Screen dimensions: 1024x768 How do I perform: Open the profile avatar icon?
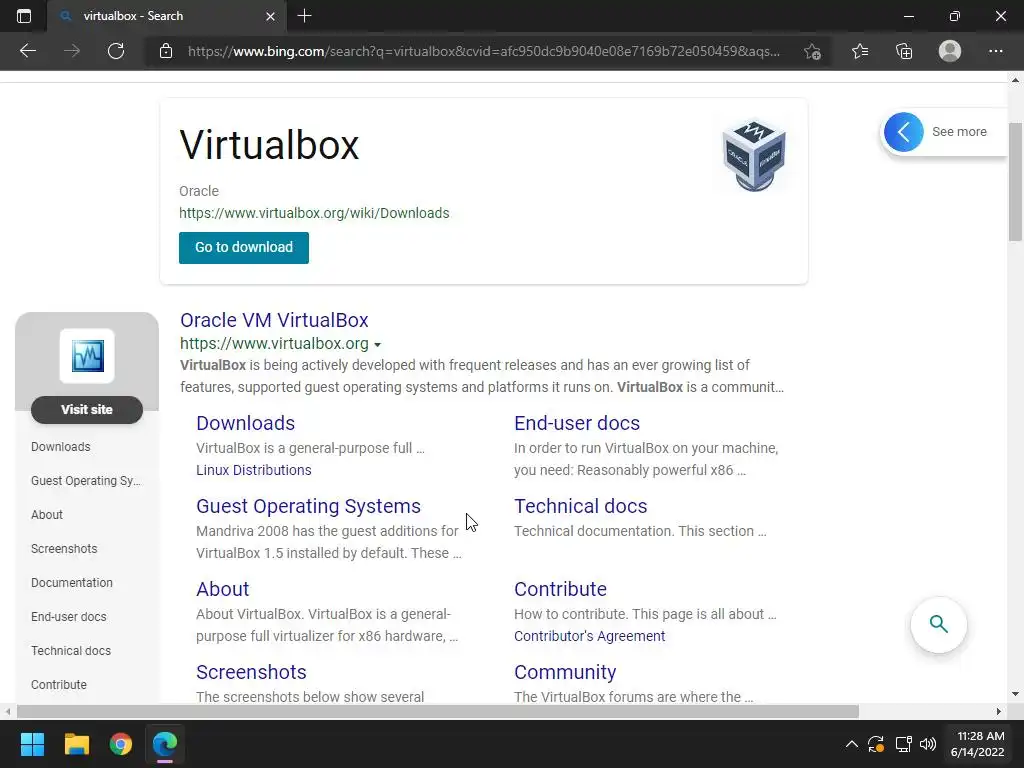coord(950,51)
